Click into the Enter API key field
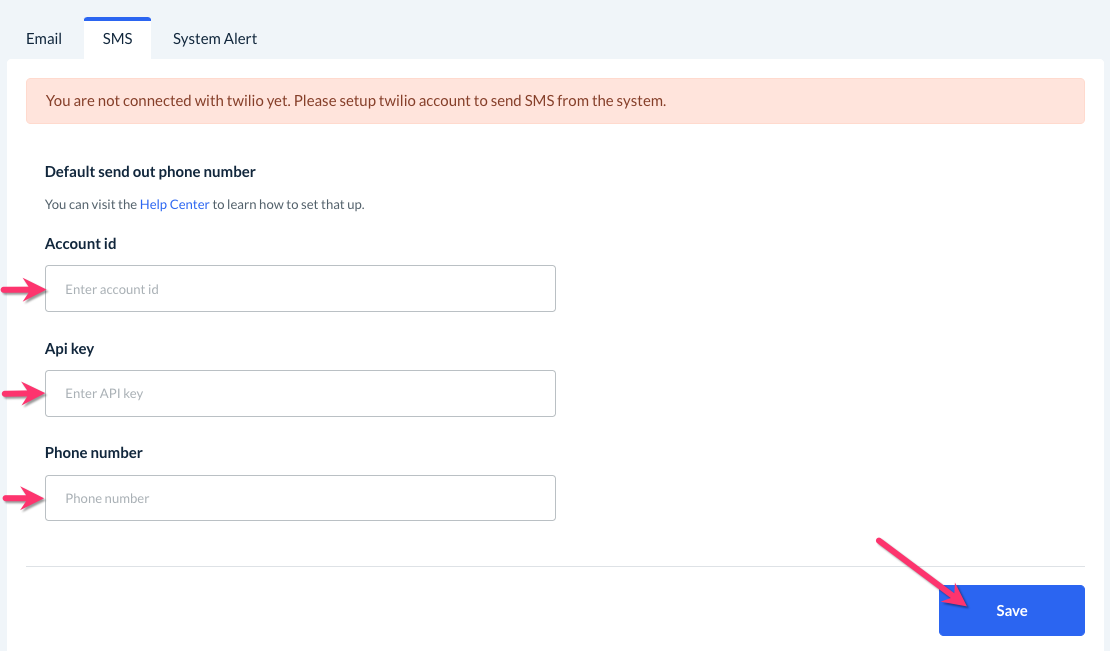1110x651 pixels. [x=300, y=393]
